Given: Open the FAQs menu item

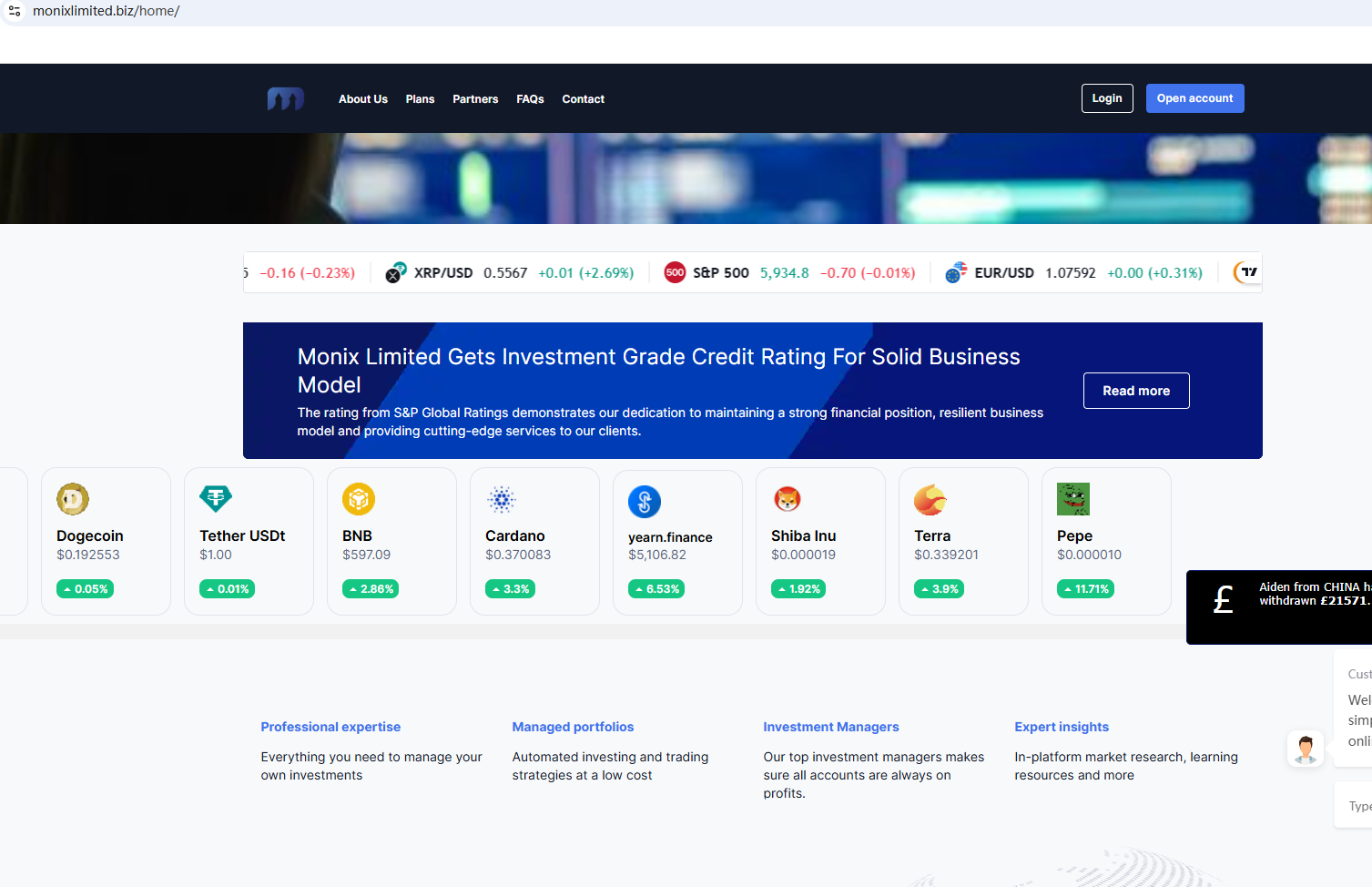Looking at the screenshot, I should pyautogui.click(x=530, y=99).
